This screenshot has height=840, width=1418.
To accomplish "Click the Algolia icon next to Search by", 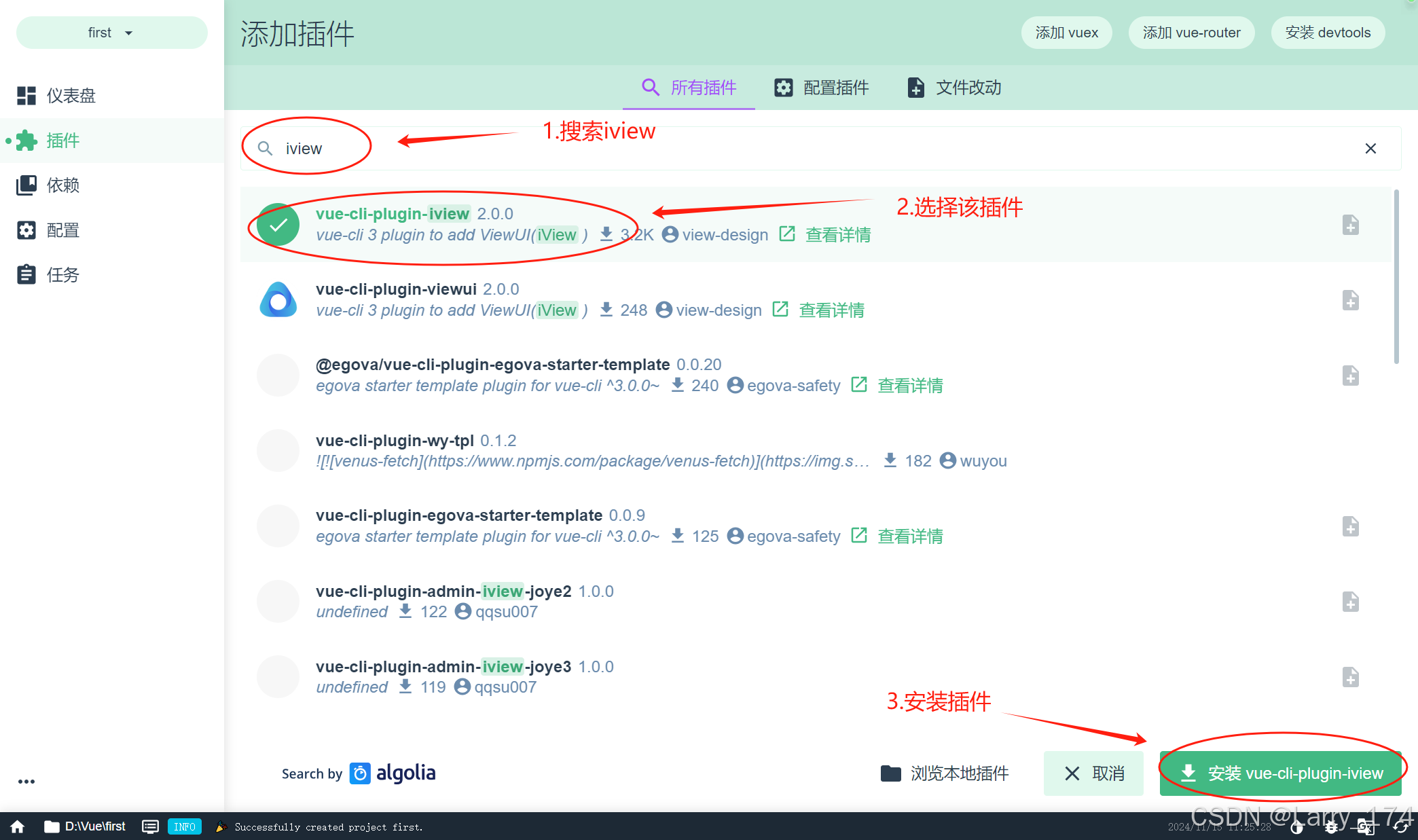I will 359,773.
